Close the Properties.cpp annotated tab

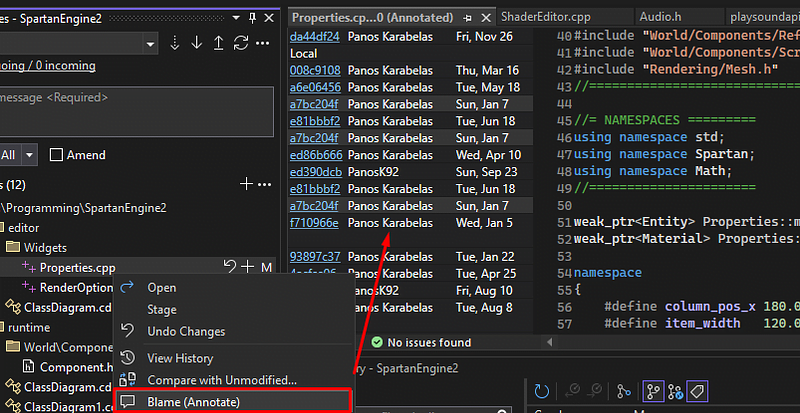coord(486,18)
